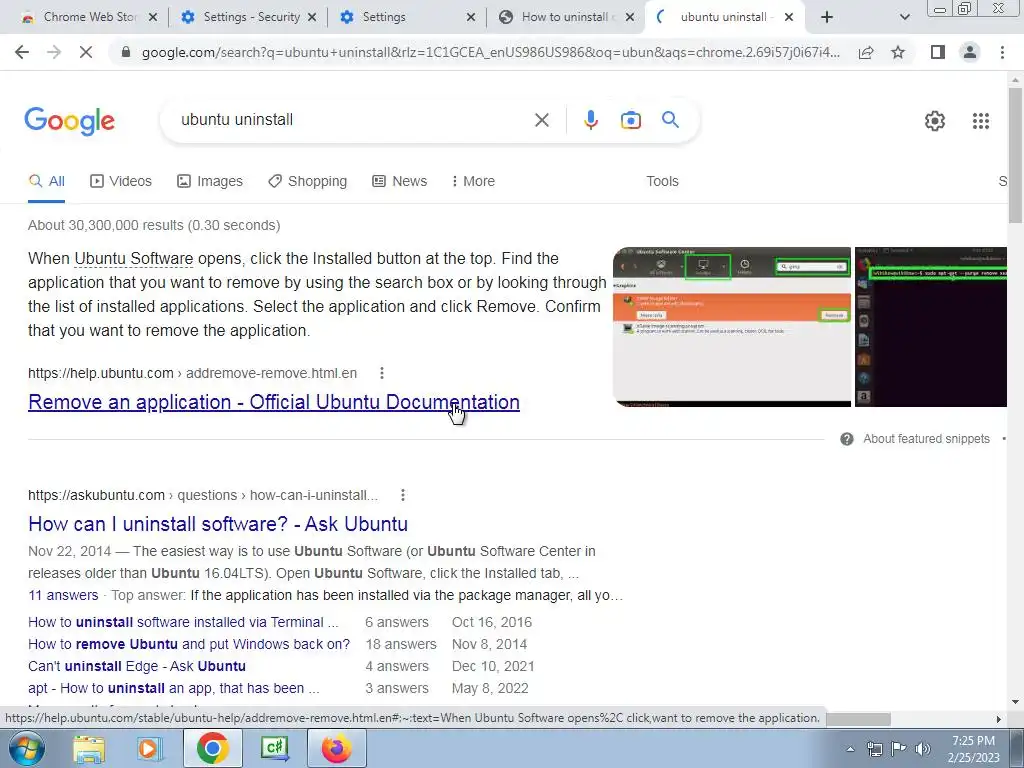Open the Google apps grid
The width and height of the screenshot is (1024, 768).
(x=981, y=121)
